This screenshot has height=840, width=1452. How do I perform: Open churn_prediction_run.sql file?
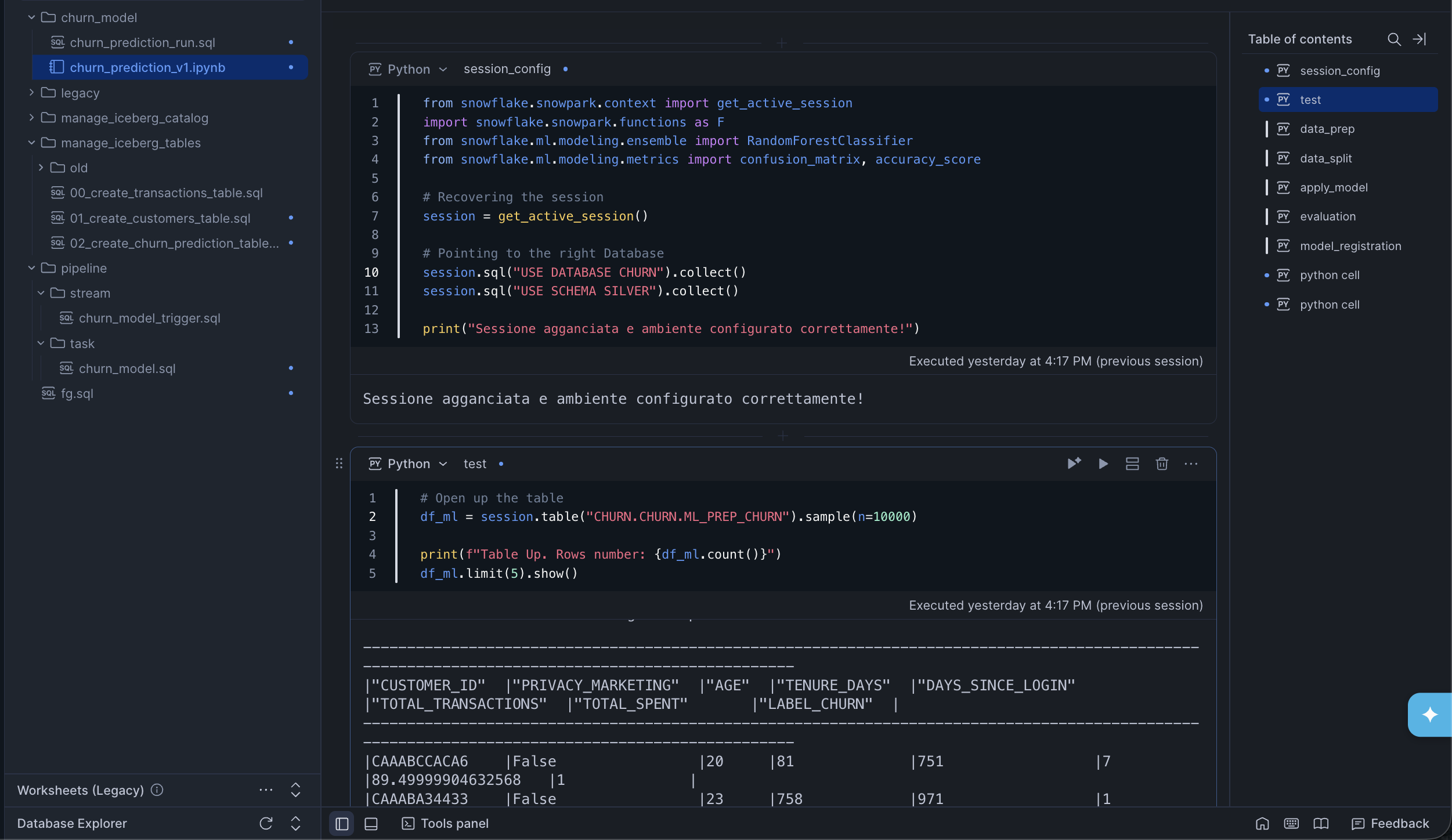coord(142,42)
